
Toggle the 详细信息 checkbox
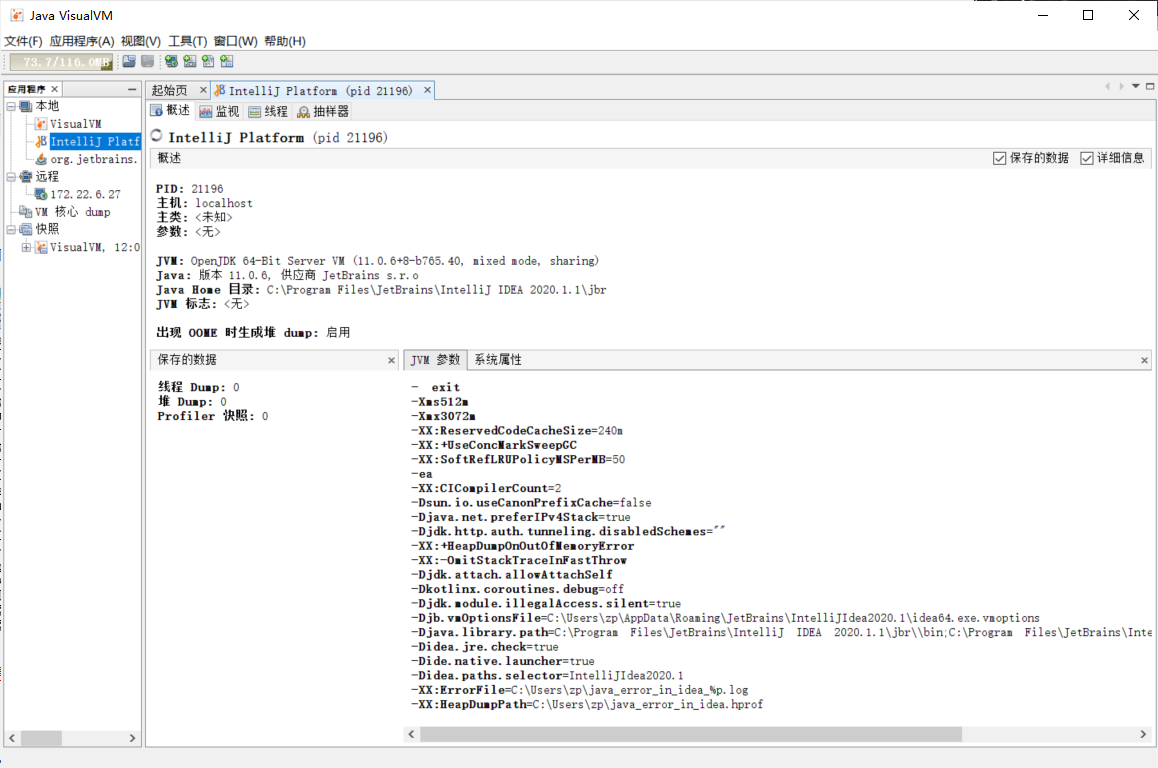[1086, 158]
